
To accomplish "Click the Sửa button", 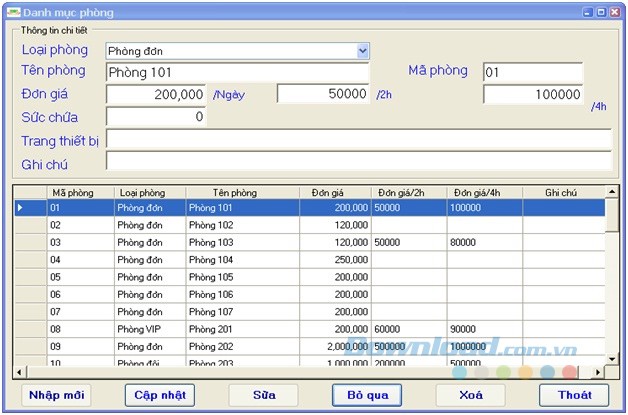I will click(x=264, y=395).
